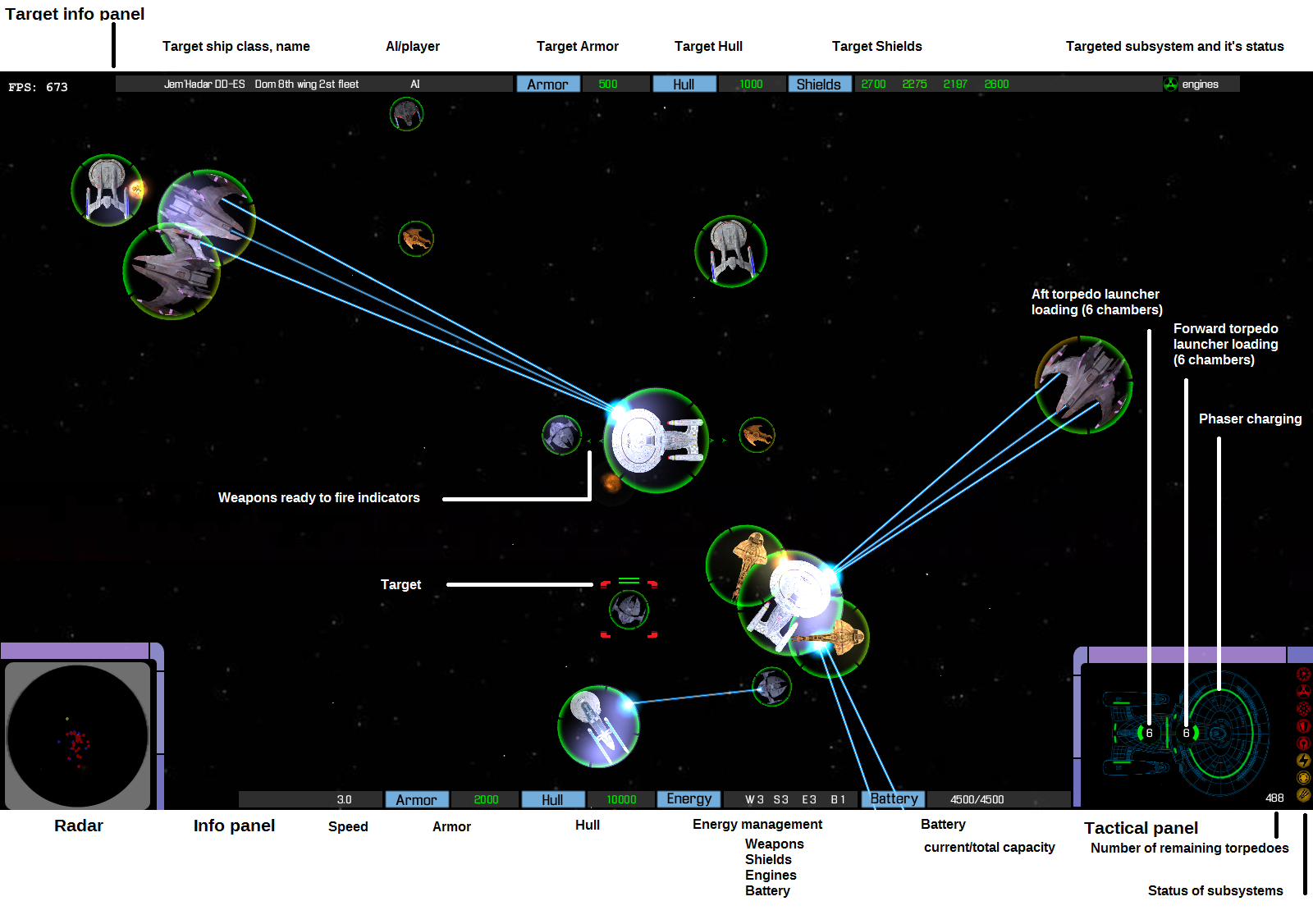Viewport: 1313px width, 924px height.
Task: Select the large Galaxy-class ship at screen center
Action: 656,441
